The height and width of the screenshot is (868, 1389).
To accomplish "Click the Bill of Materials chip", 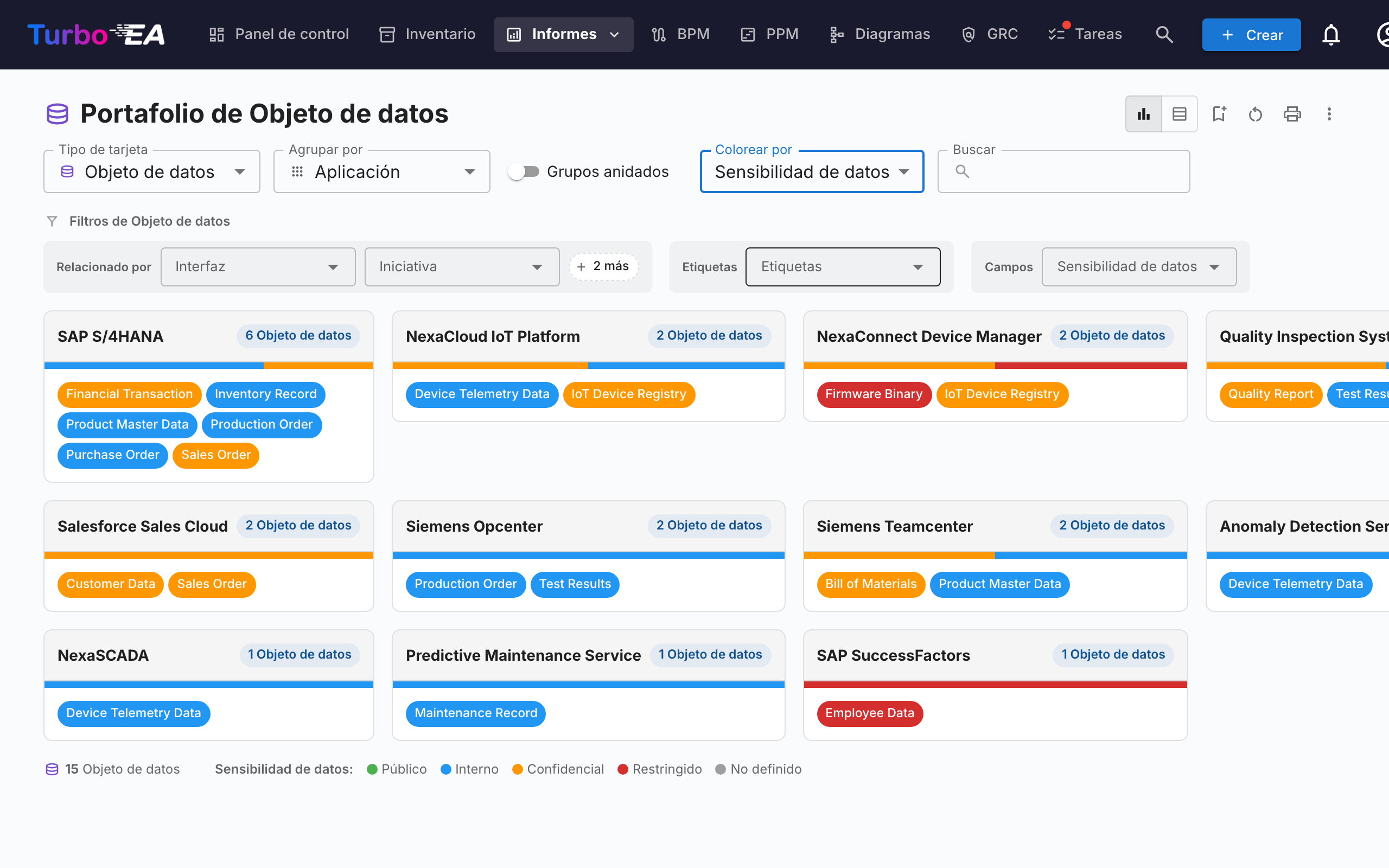I will [871, 584].
